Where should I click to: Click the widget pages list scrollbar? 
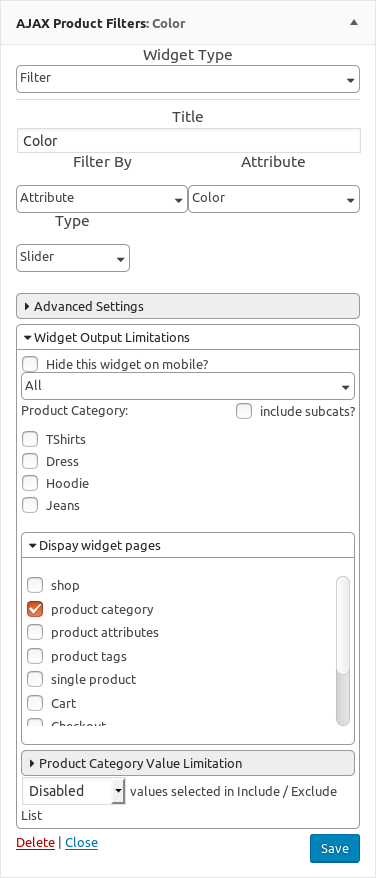(x=343, y=651)
